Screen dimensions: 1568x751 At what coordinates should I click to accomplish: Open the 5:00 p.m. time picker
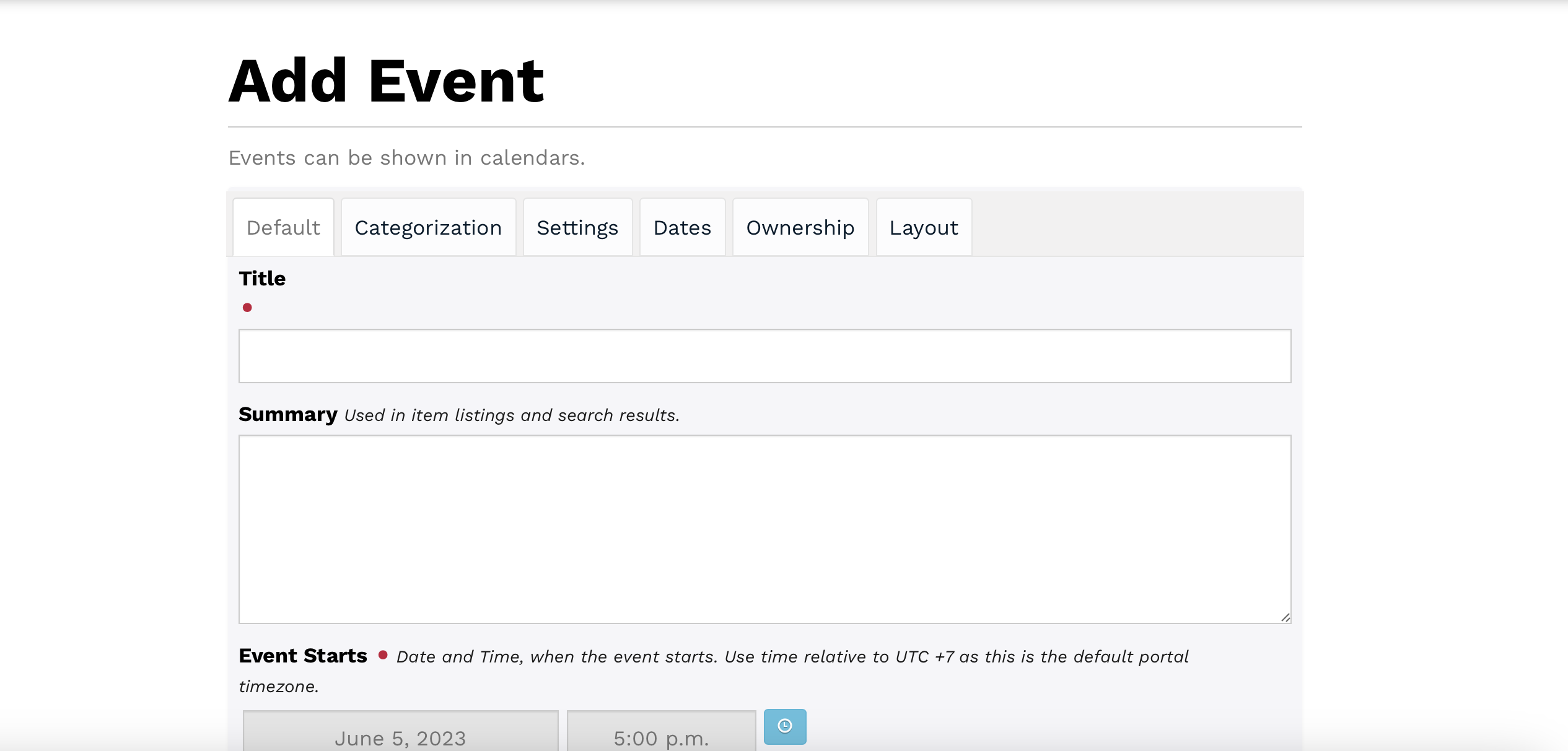661,737
